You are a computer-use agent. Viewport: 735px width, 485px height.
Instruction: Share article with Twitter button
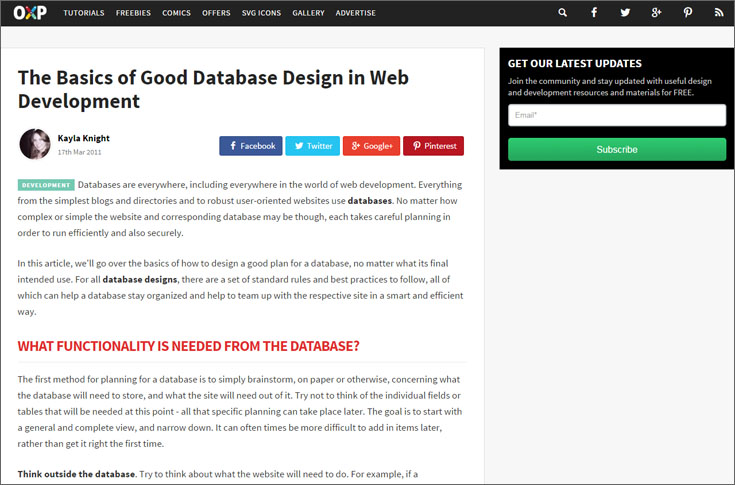point(313,146)
